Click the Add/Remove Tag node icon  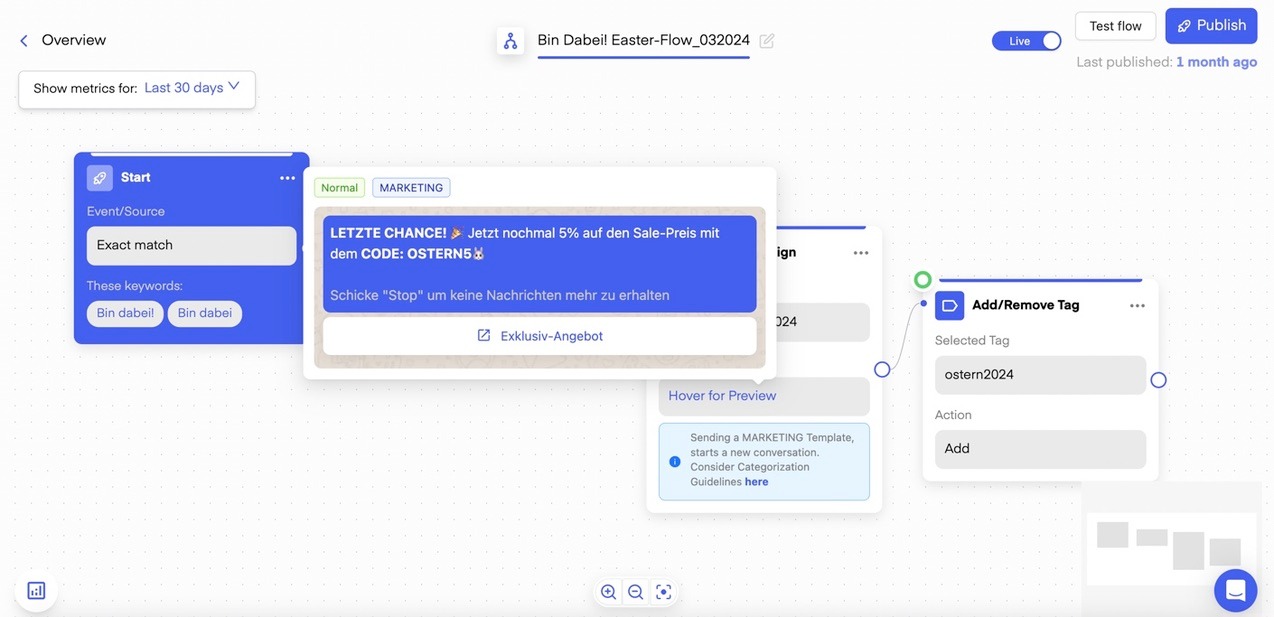tap(949, 306)
